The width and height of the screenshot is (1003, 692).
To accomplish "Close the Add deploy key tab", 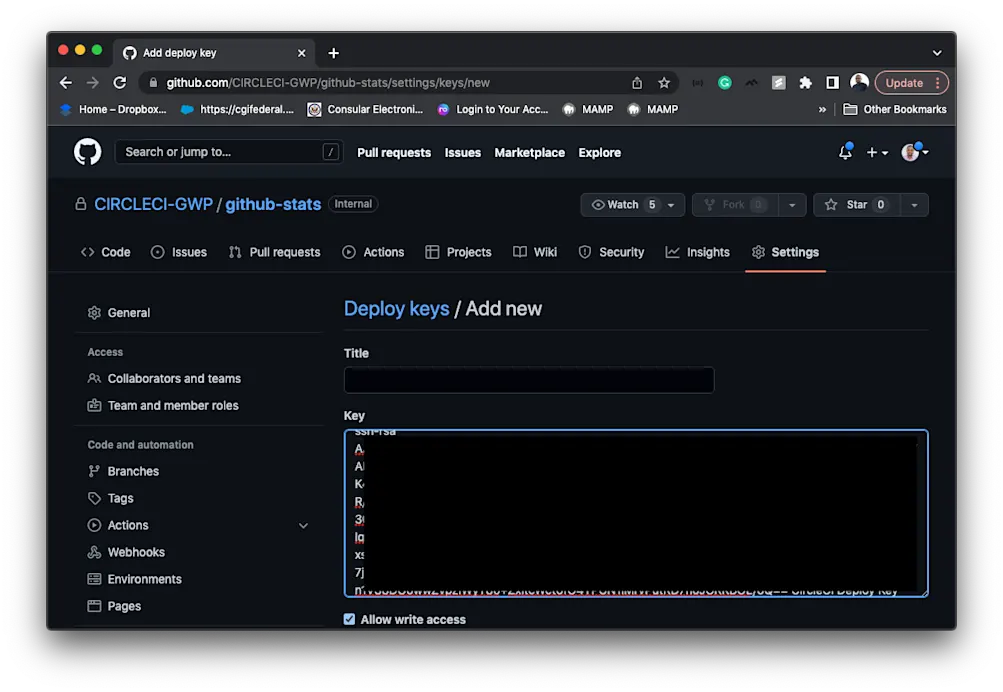I will (301, 53).
